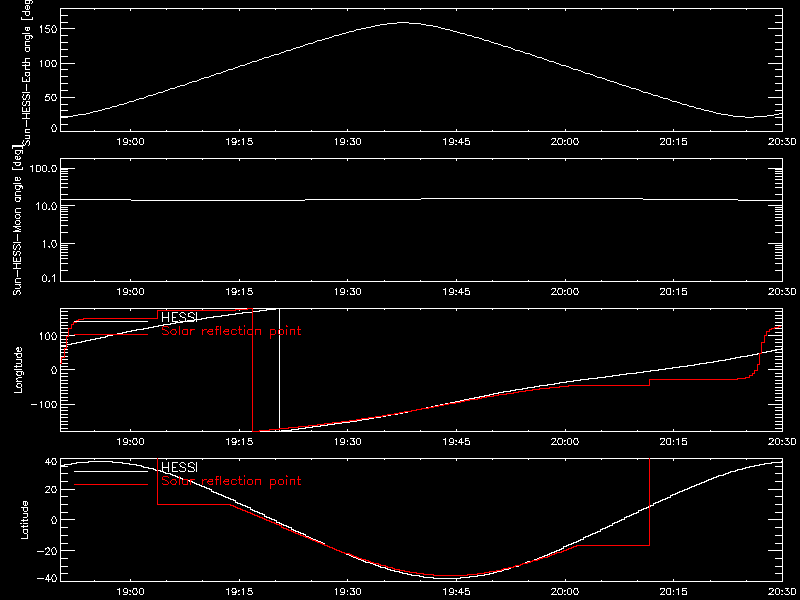
Task: Click 19:15 time label under Moon angle plot
Action: click(x=239, y=292)
